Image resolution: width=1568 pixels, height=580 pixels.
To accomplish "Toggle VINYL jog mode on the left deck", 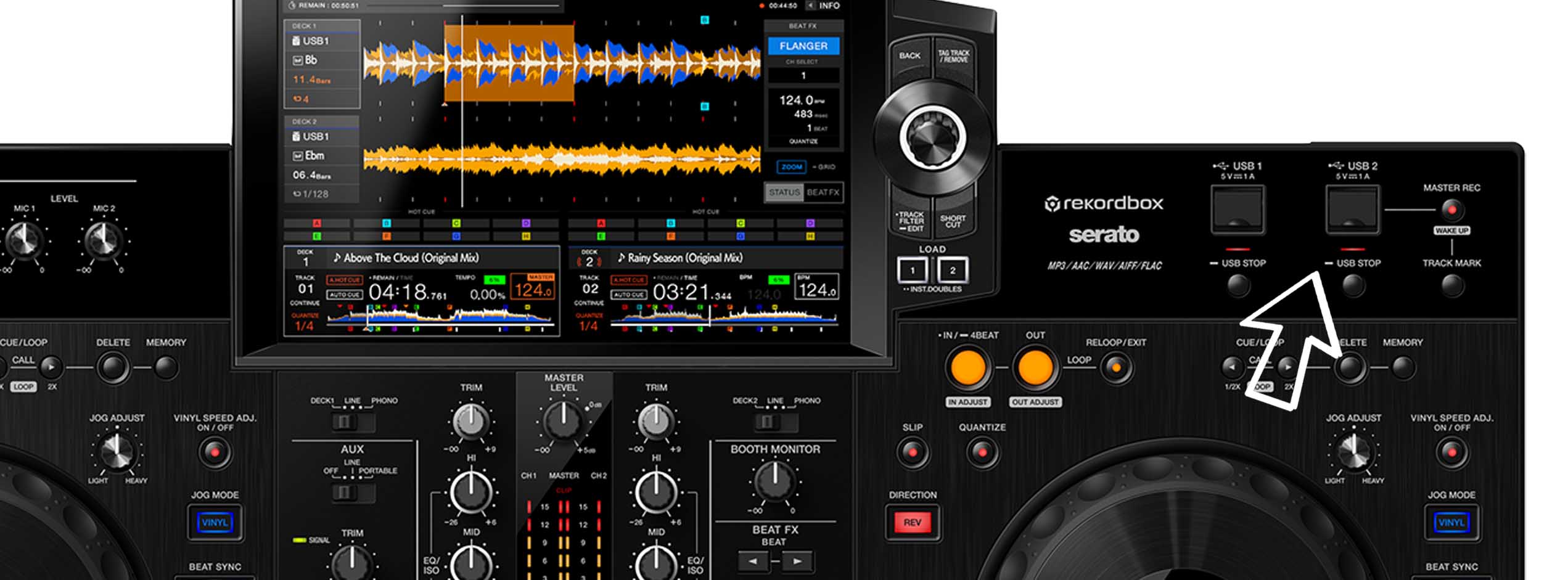I will tap(215, 521).
